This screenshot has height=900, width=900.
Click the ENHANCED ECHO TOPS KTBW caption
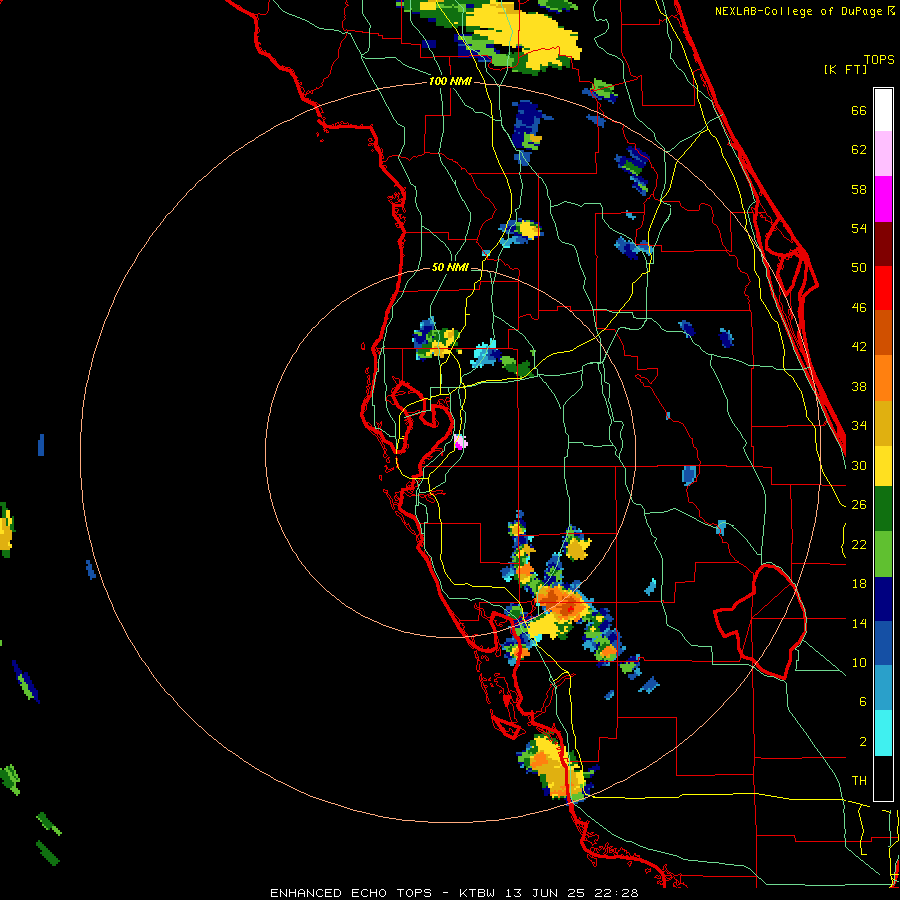coord(454,893)
